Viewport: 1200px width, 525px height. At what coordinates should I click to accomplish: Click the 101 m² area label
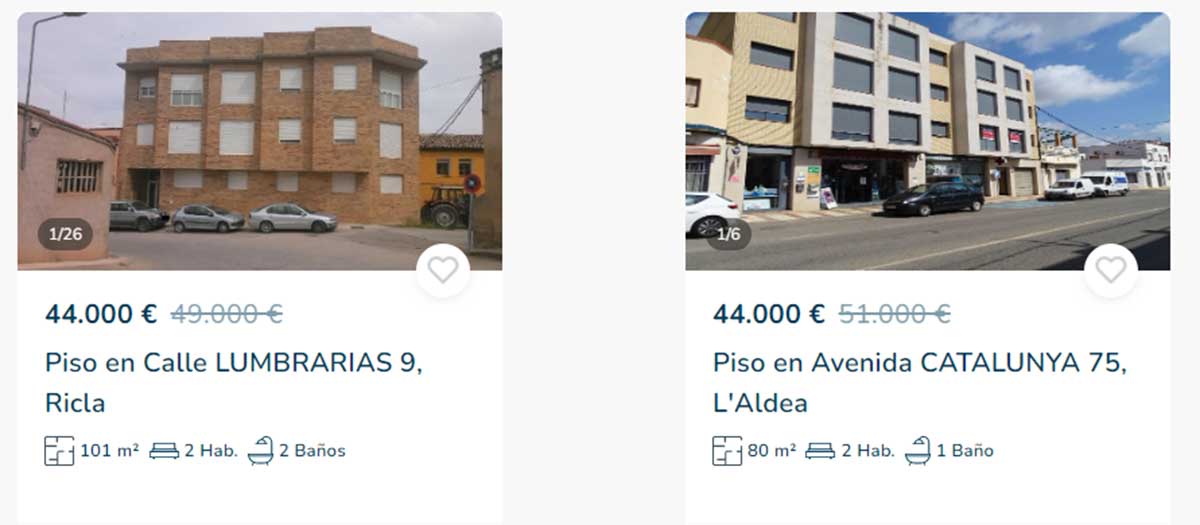pos(110,451)
